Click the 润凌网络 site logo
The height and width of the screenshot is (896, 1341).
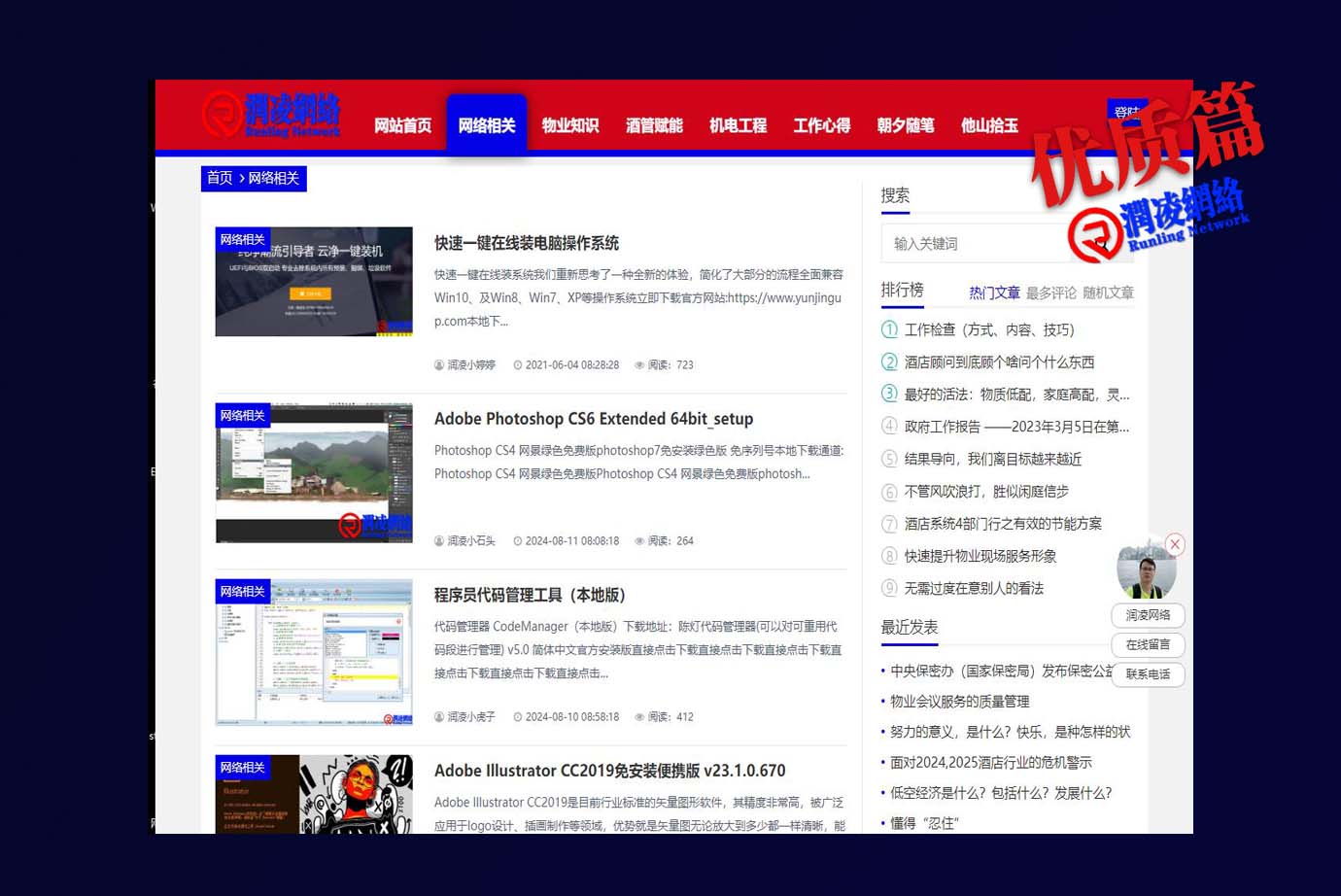tap(271, 116)
